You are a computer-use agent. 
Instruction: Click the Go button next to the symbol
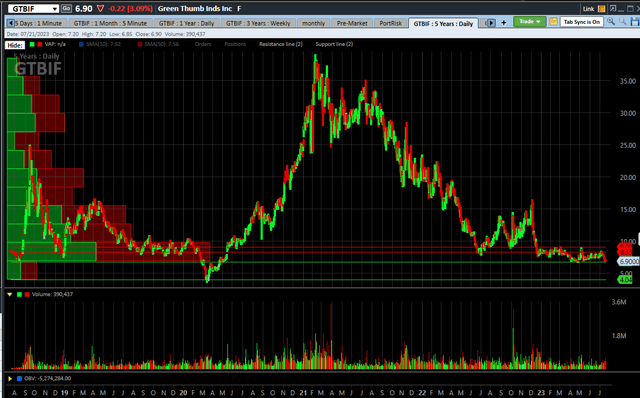coord(66,8)
